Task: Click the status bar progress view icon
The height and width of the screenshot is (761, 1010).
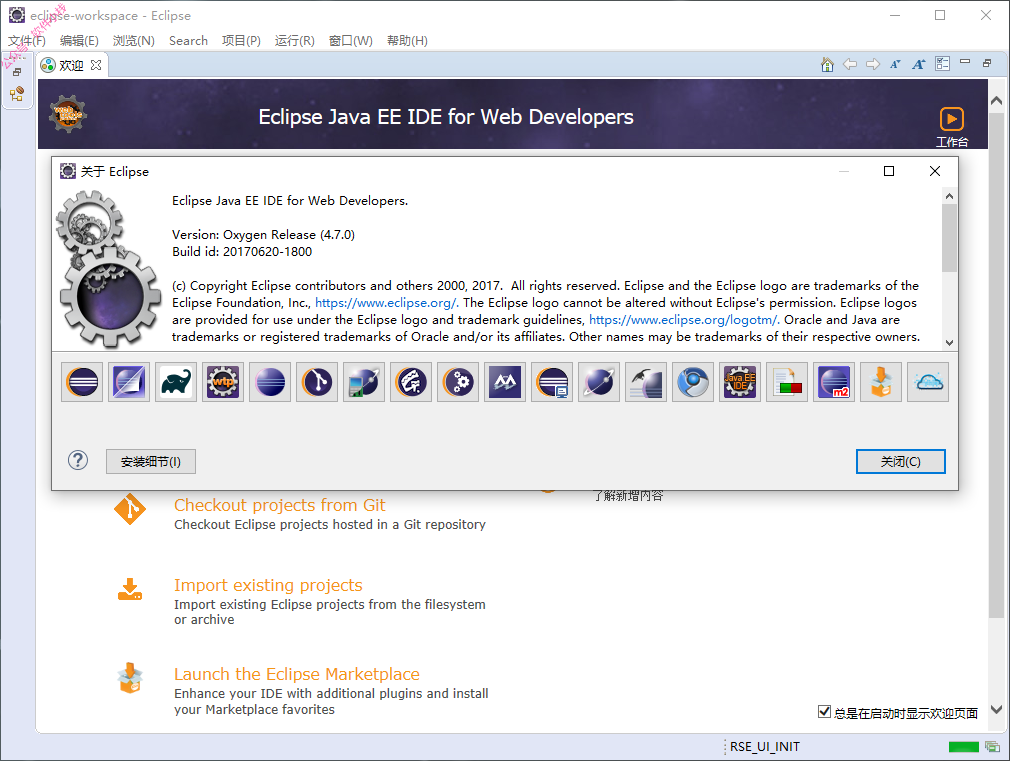Action: [993, 747]
